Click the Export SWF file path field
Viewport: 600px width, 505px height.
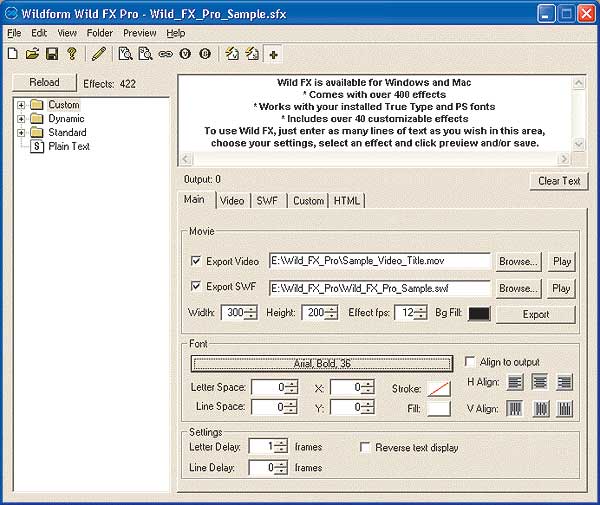pyautogui.click(x=380, y=288)
